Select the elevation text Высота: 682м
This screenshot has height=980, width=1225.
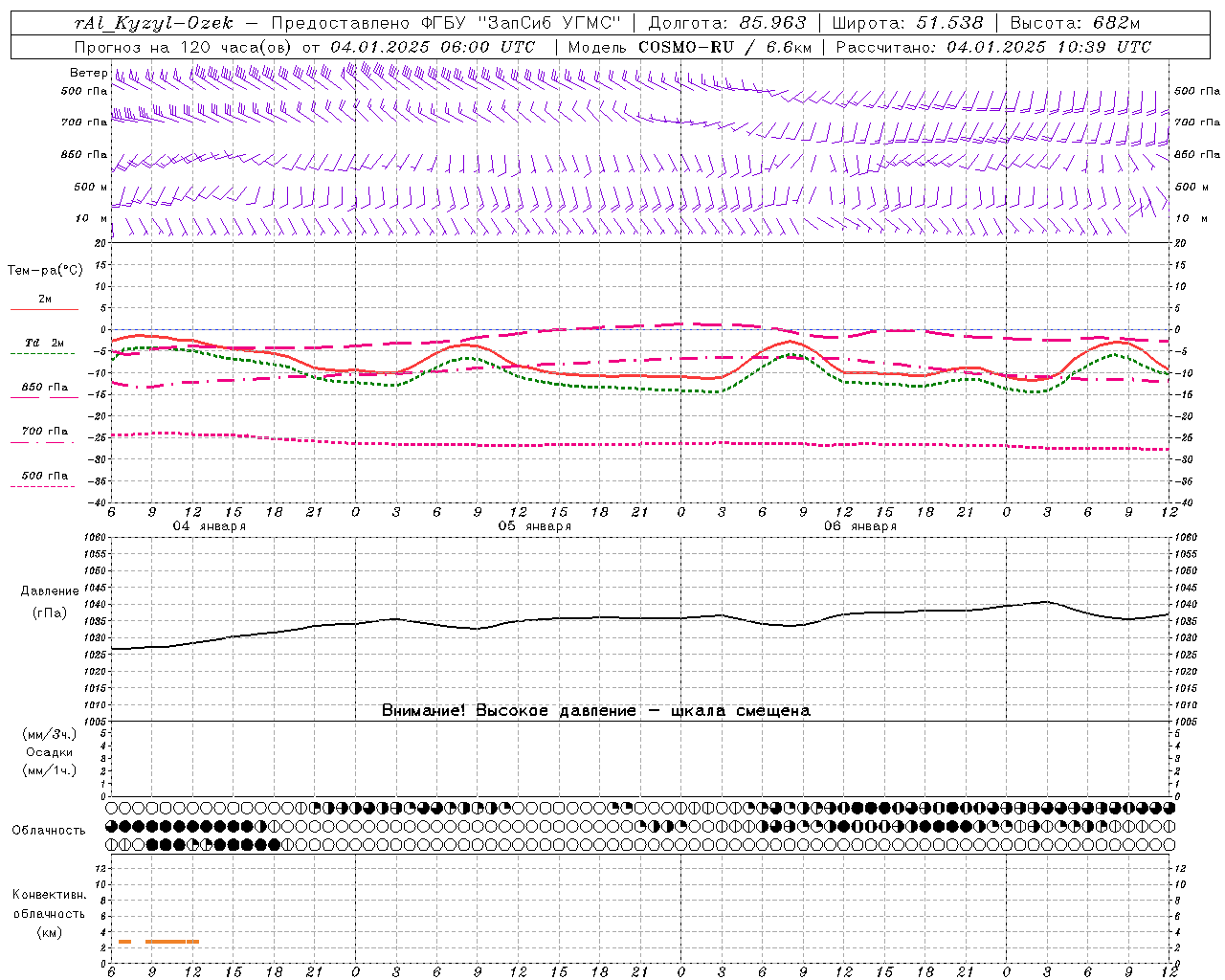(x=1076, y=23)
